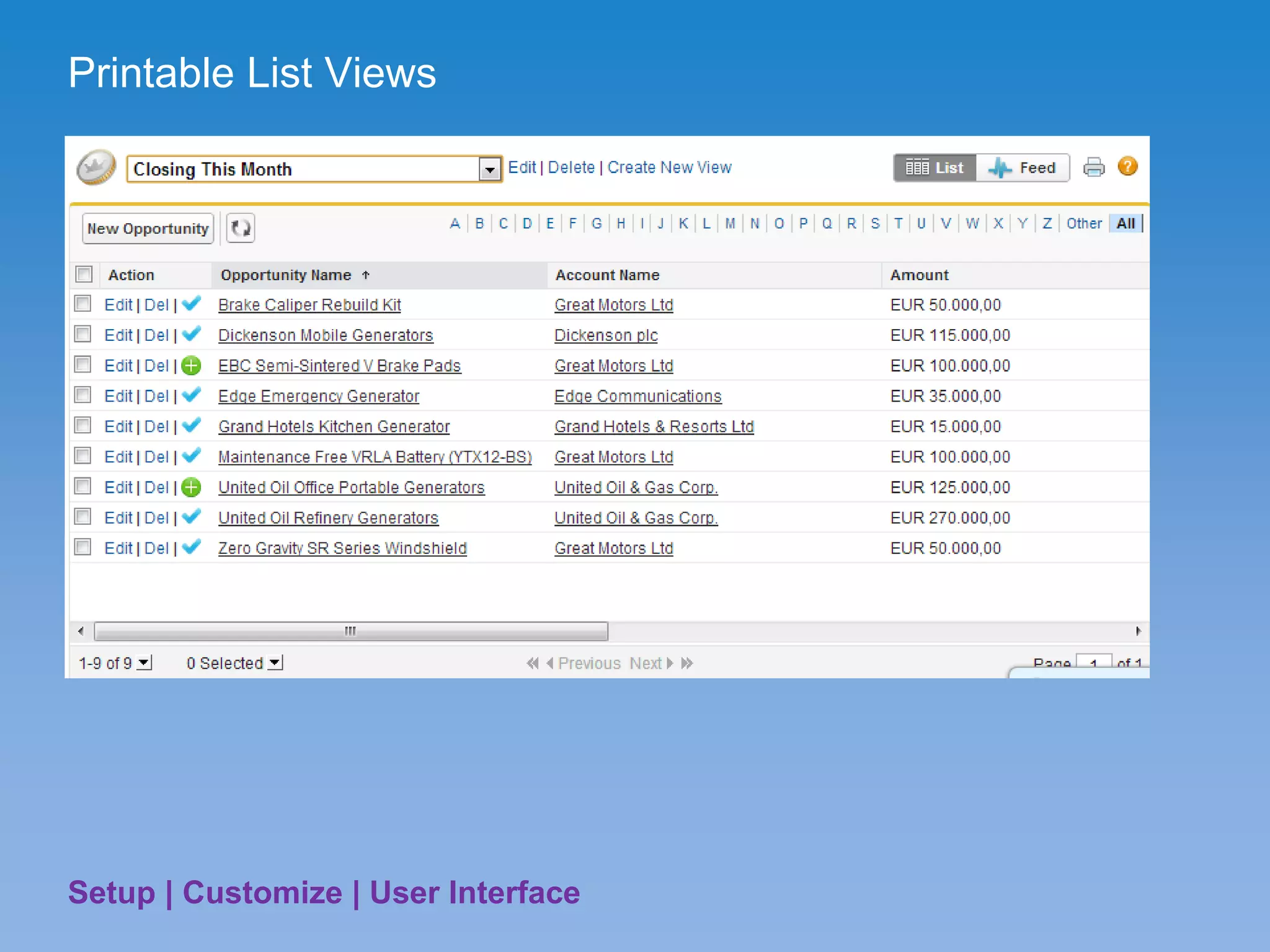
Task: Click Del for Zero Gravity SR Series Windshield
Action: click(156, 548)
